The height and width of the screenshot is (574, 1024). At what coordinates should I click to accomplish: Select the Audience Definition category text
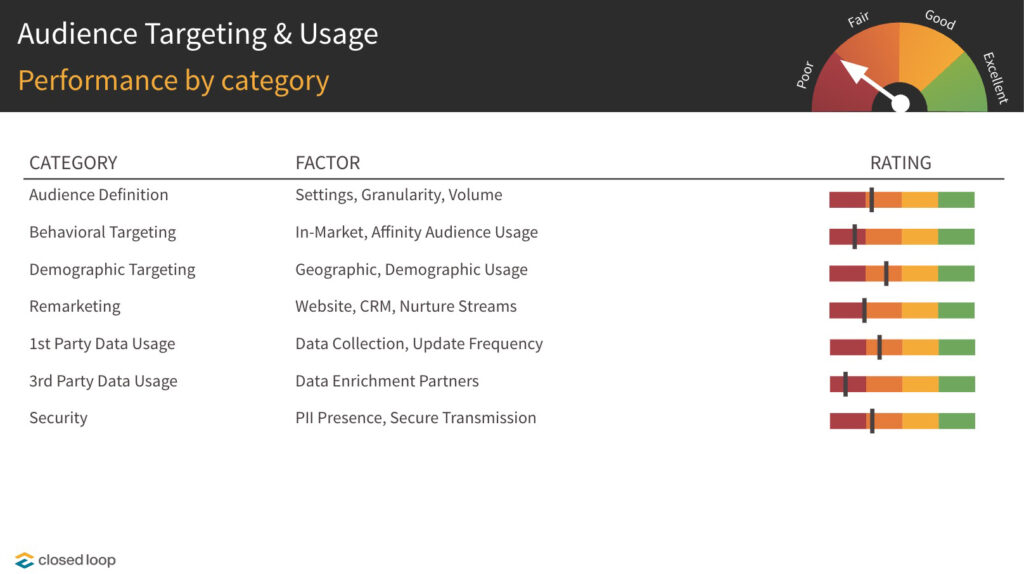(99, 195)
